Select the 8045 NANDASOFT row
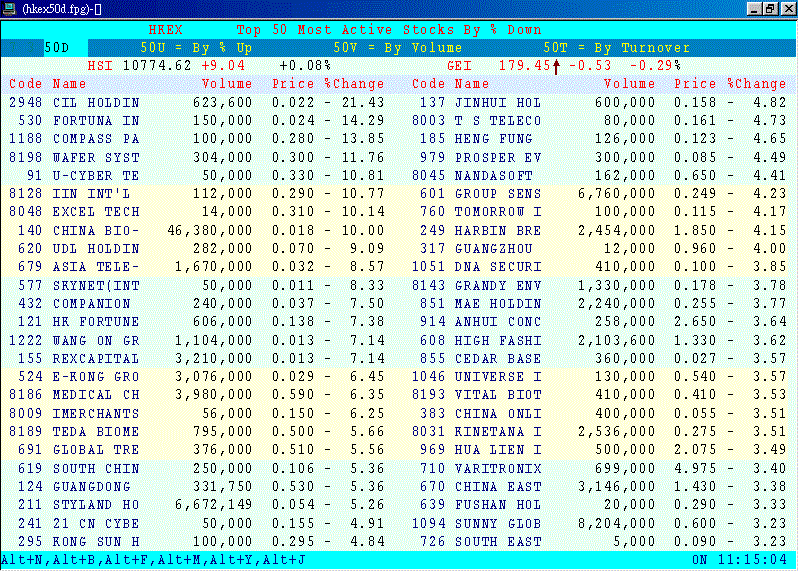 coord(599,176)
